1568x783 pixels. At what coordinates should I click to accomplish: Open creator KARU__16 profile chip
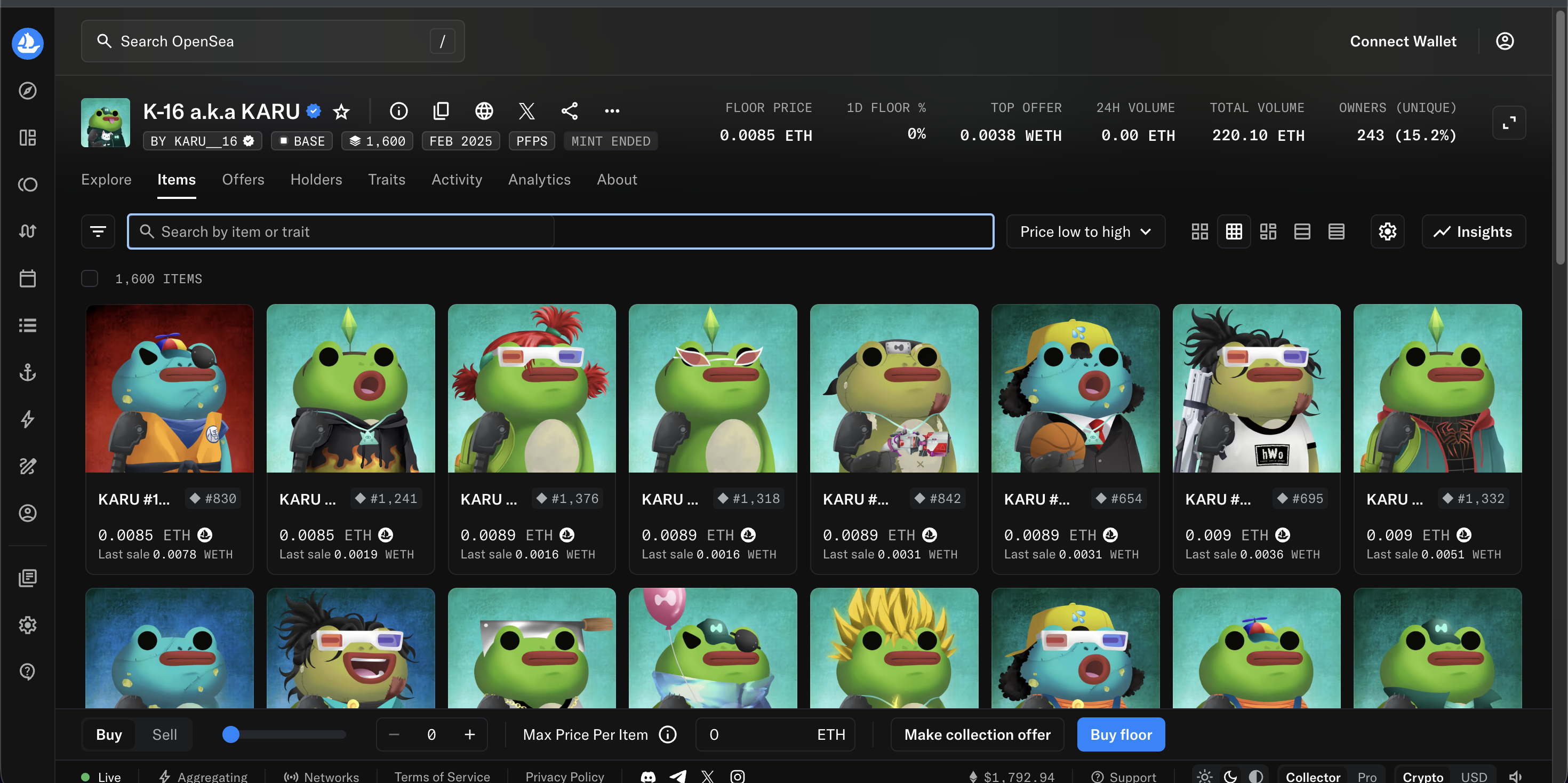click(202, 141)
